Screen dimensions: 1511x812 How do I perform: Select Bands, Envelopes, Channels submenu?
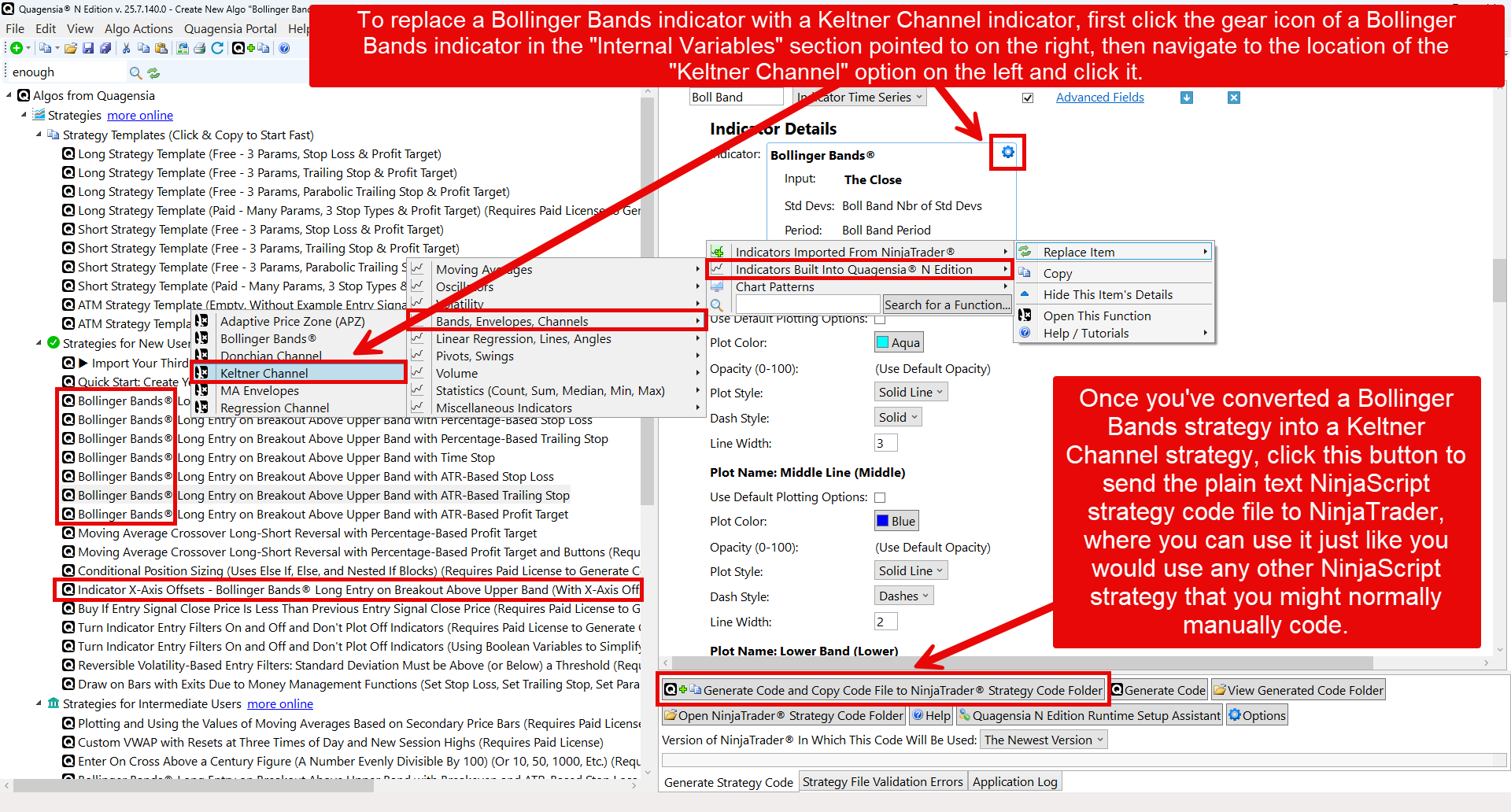pos(556,321)
